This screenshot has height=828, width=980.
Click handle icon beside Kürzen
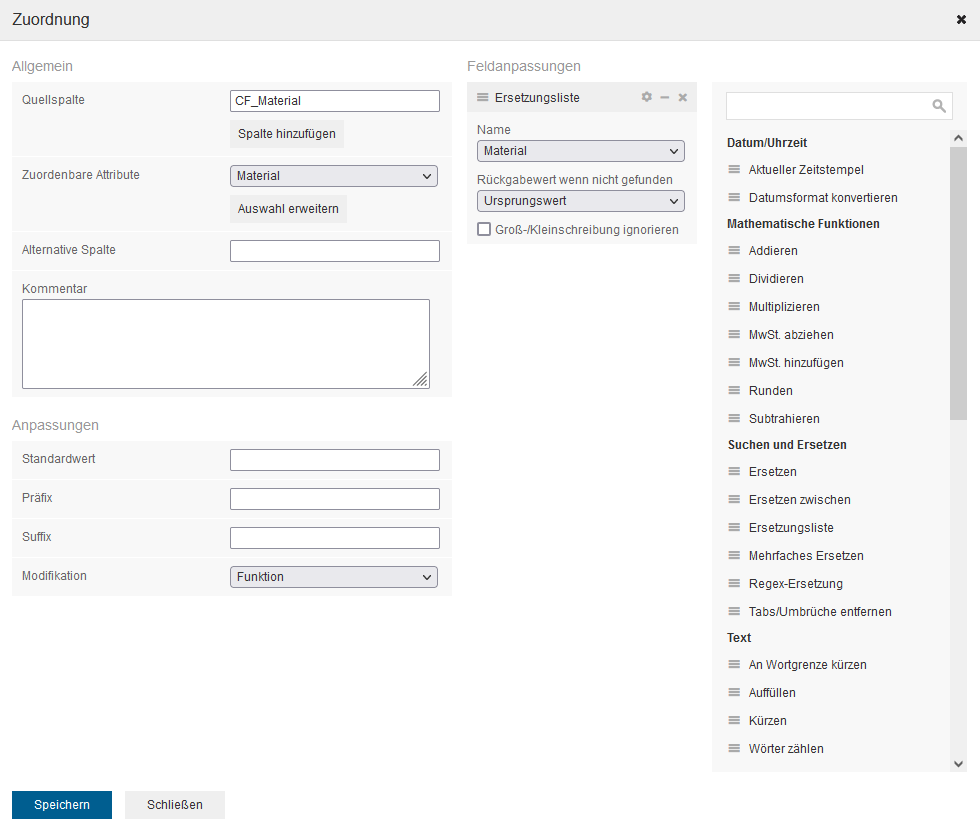coord(734,721)
